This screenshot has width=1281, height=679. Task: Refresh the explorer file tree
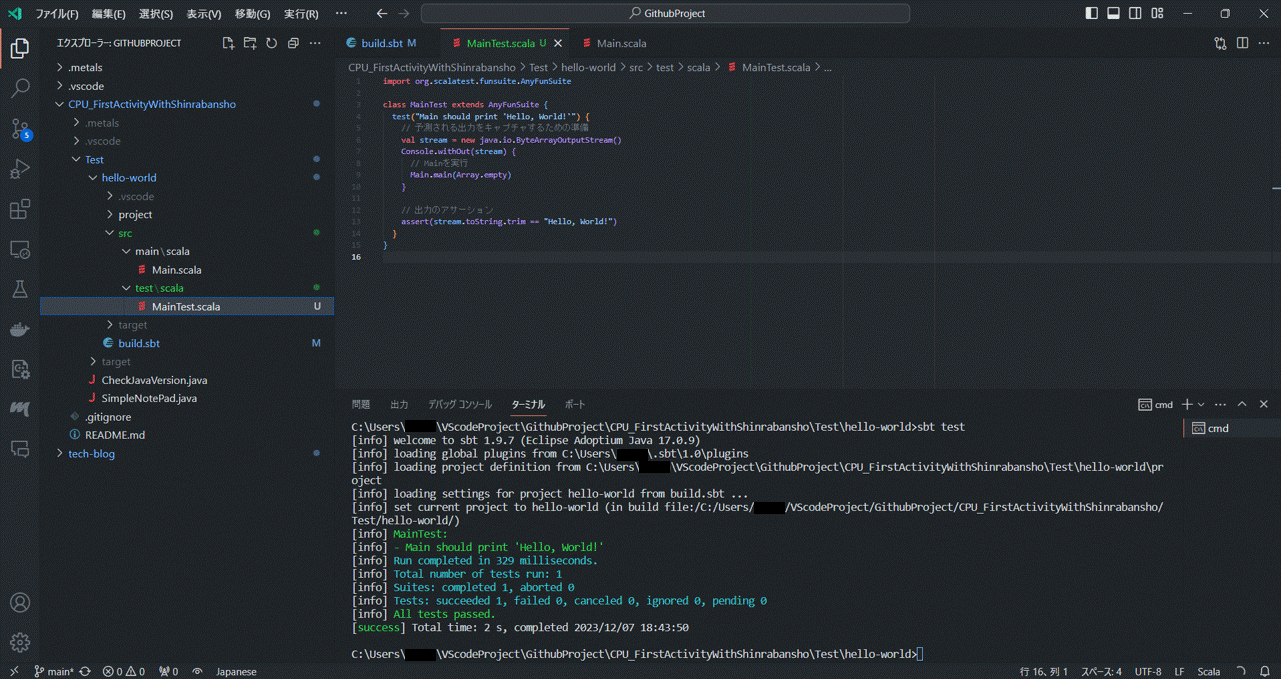pyautogui.click(x=271, y=44)
